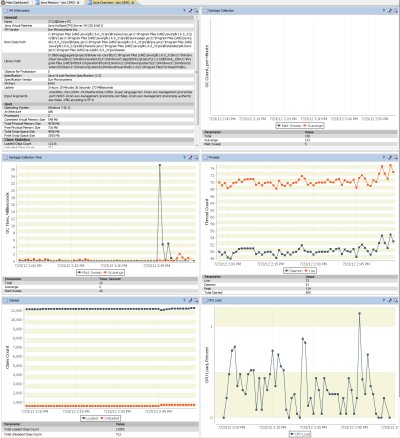Click the magnifier icon on the CPU Load panel
The width and height of the screenshot is (400, 438).
pos(395,300)
